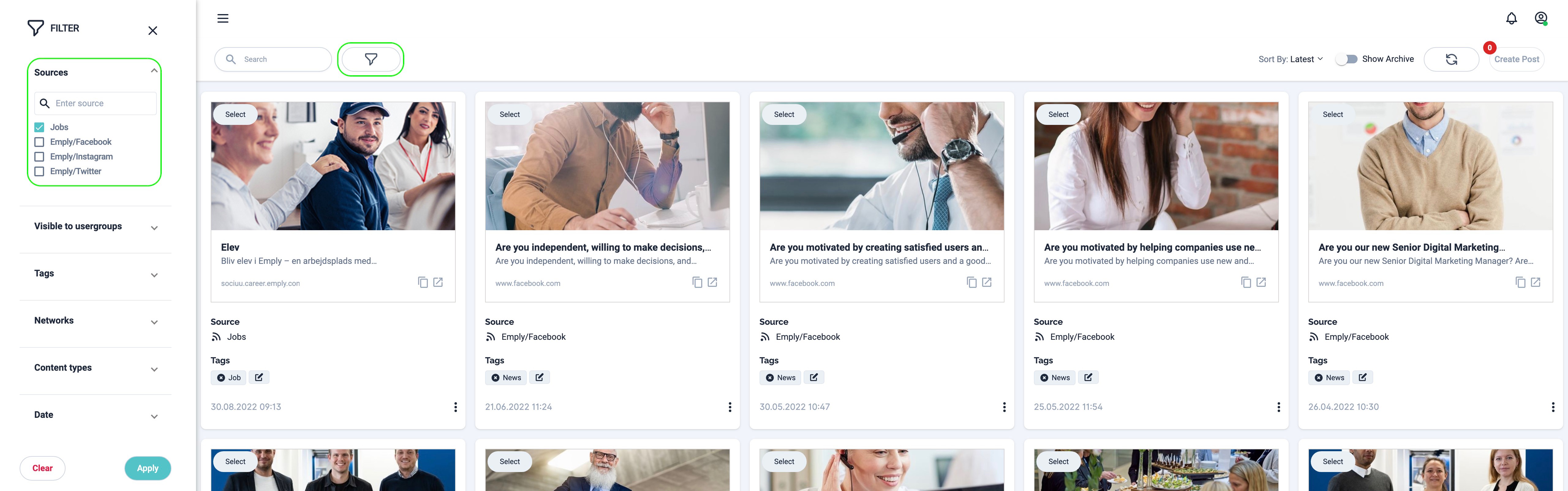Expand the Visible to usergroups section
1568x491 pixels.
(x=96, y=226)
